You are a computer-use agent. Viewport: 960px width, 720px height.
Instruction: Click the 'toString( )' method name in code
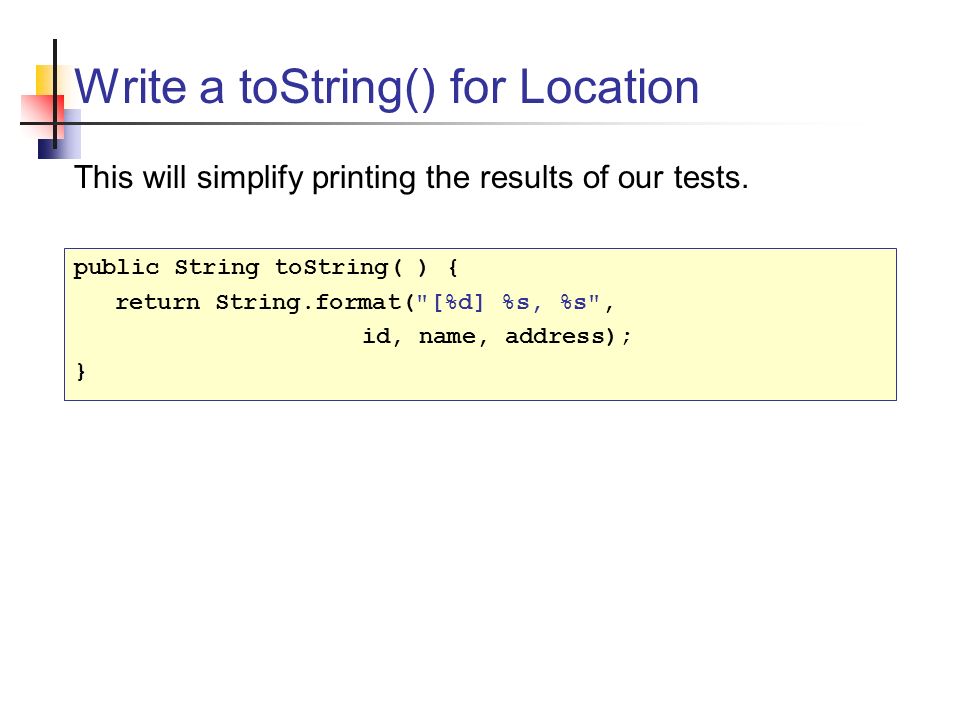pos(351,268)
